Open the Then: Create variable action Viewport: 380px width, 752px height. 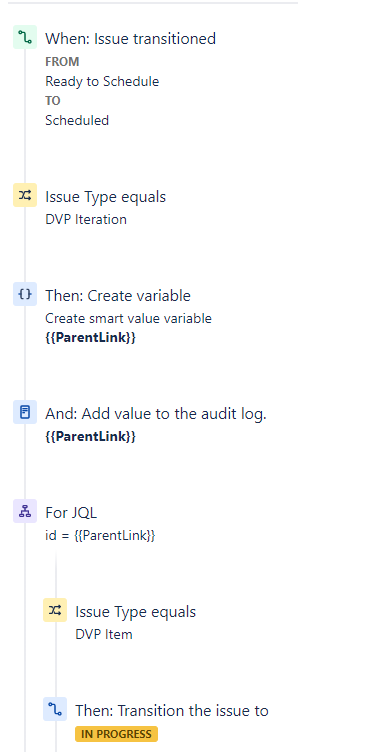tap(118, 295)
